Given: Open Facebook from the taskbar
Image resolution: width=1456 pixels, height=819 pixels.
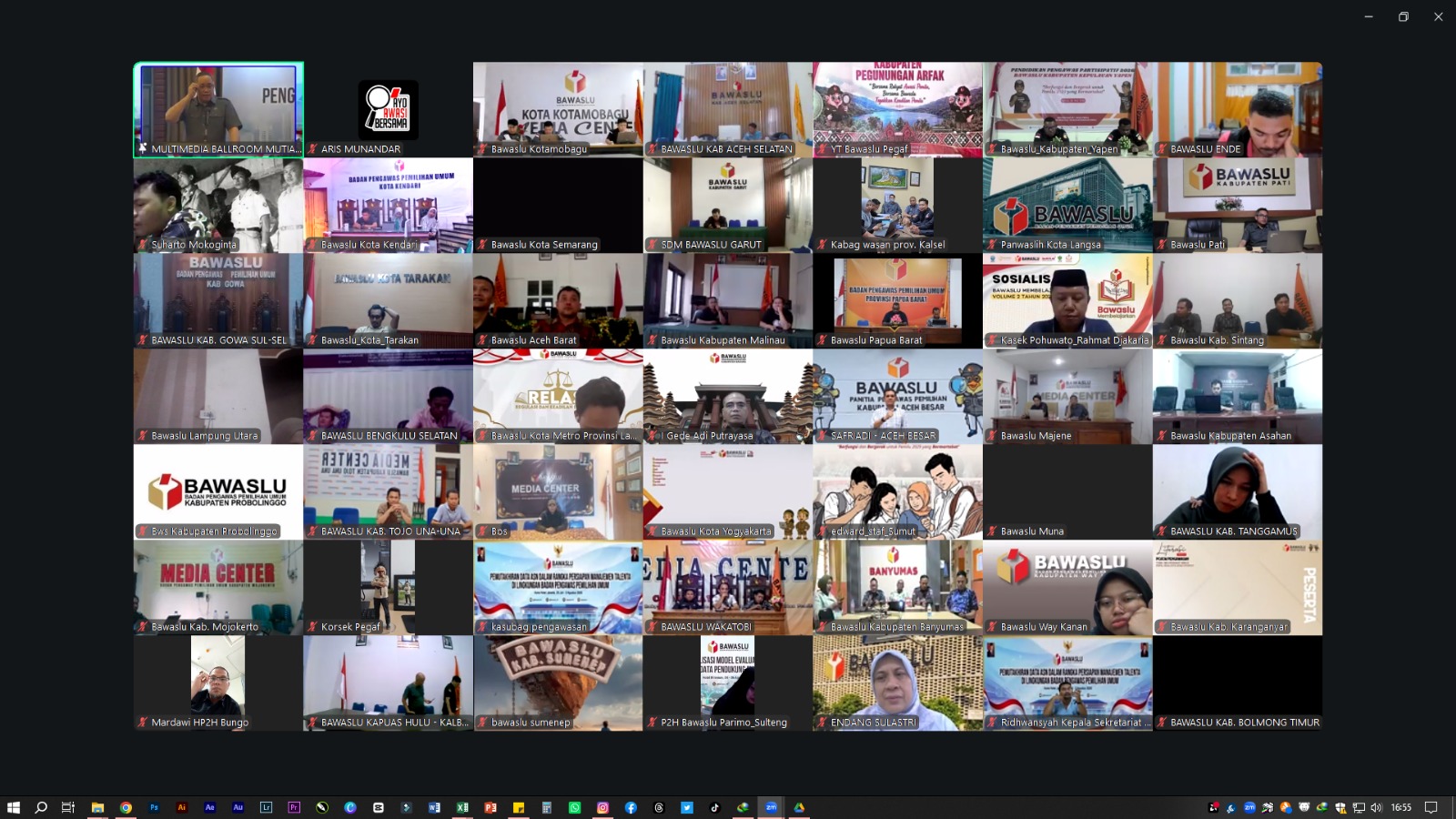Looking at the screenshot, I should tap(631, 807).
